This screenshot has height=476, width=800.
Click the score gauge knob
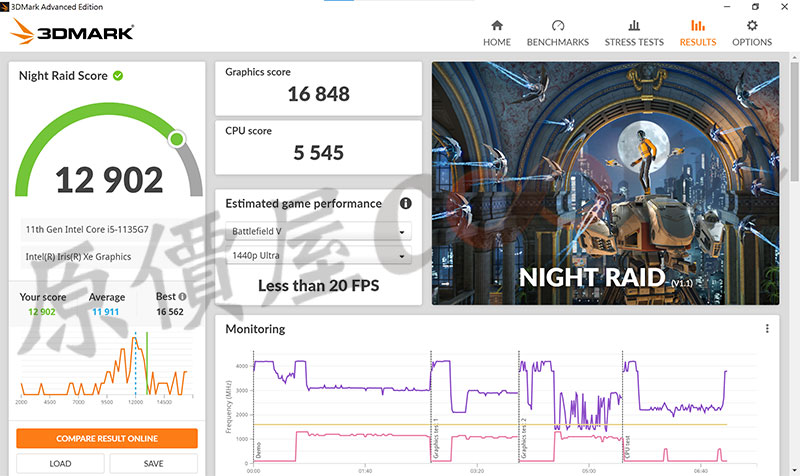[177, 139]
